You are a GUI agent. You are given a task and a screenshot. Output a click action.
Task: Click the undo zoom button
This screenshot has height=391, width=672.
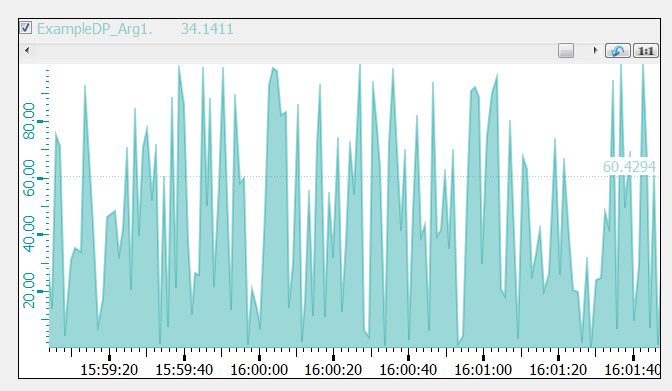618,51
